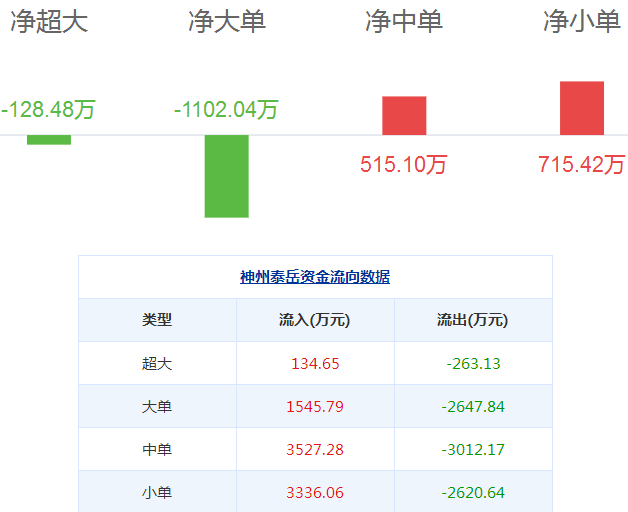
Task: Click inflow value 134.65
Action: pos(315,364)
